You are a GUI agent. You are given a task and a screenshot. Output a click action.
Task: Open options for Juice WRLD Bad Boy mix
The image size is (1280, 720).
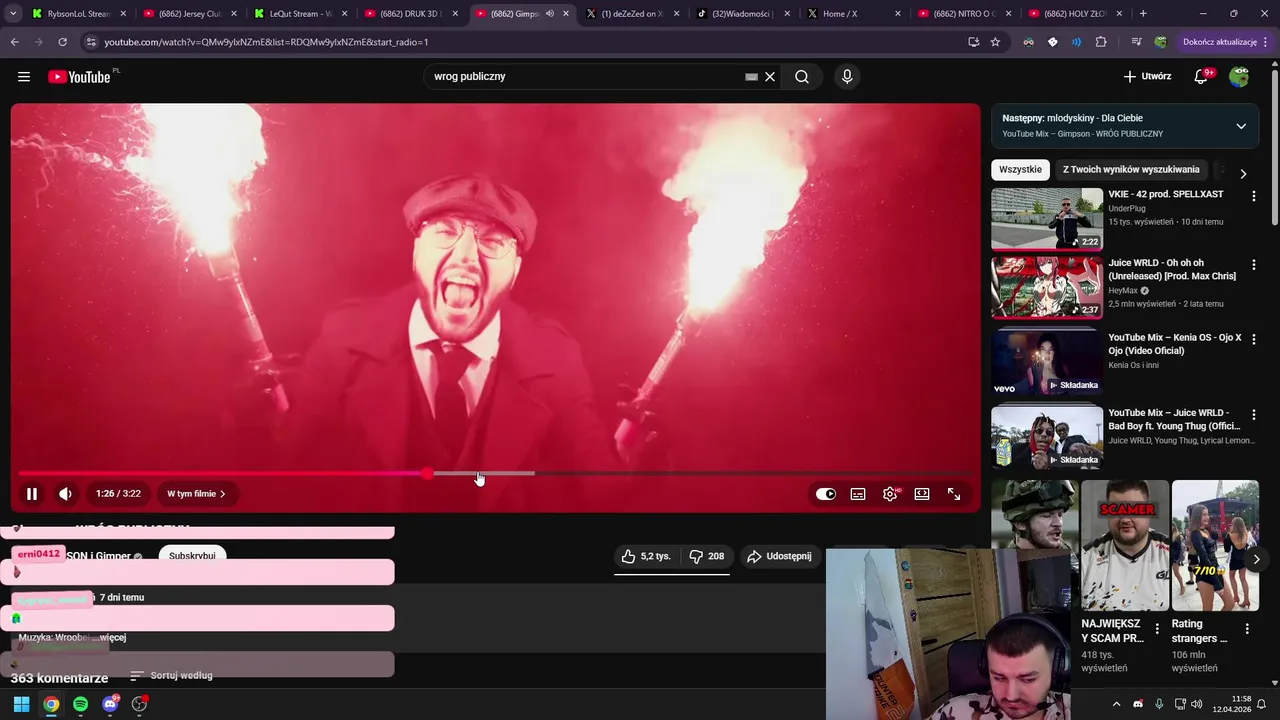(1253, 414)
